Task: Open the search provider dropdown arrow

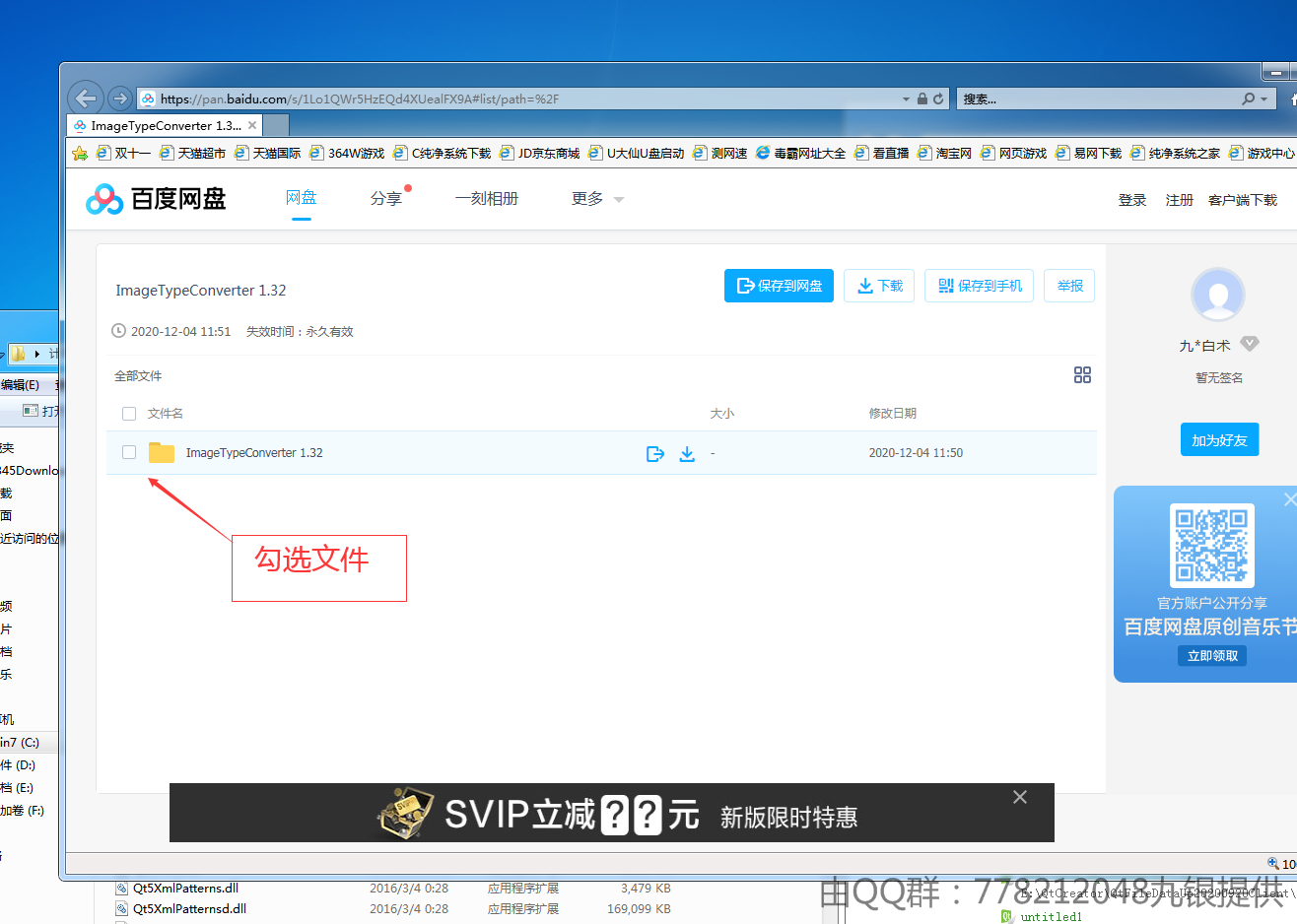Action: 1264,99
